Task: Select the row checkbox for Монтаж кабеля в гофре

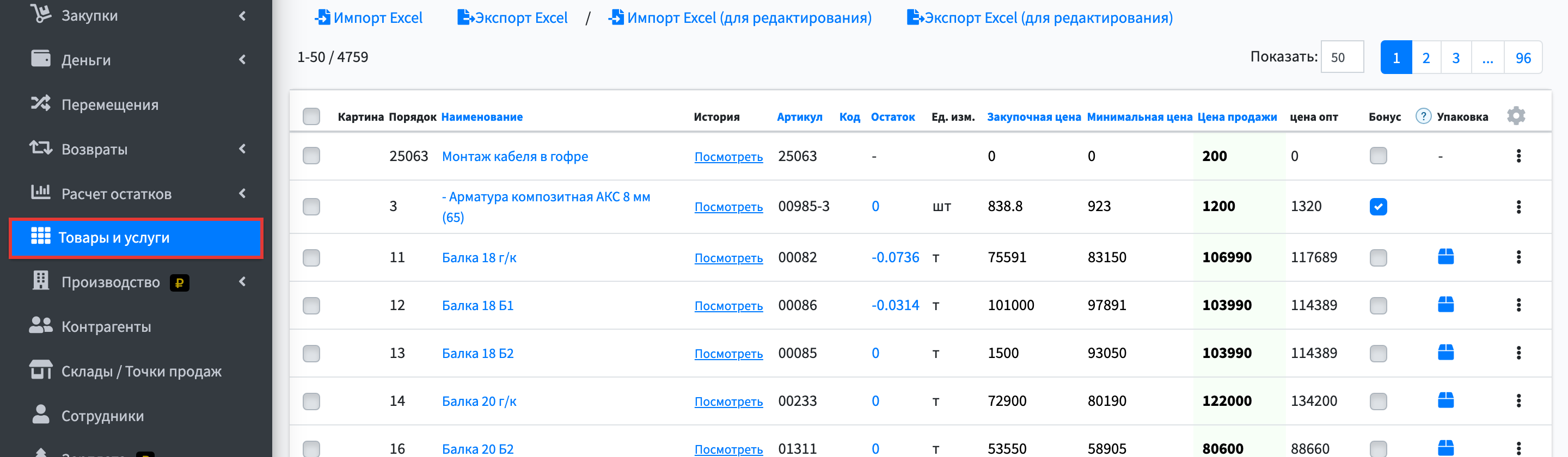Action: point(311,156)
